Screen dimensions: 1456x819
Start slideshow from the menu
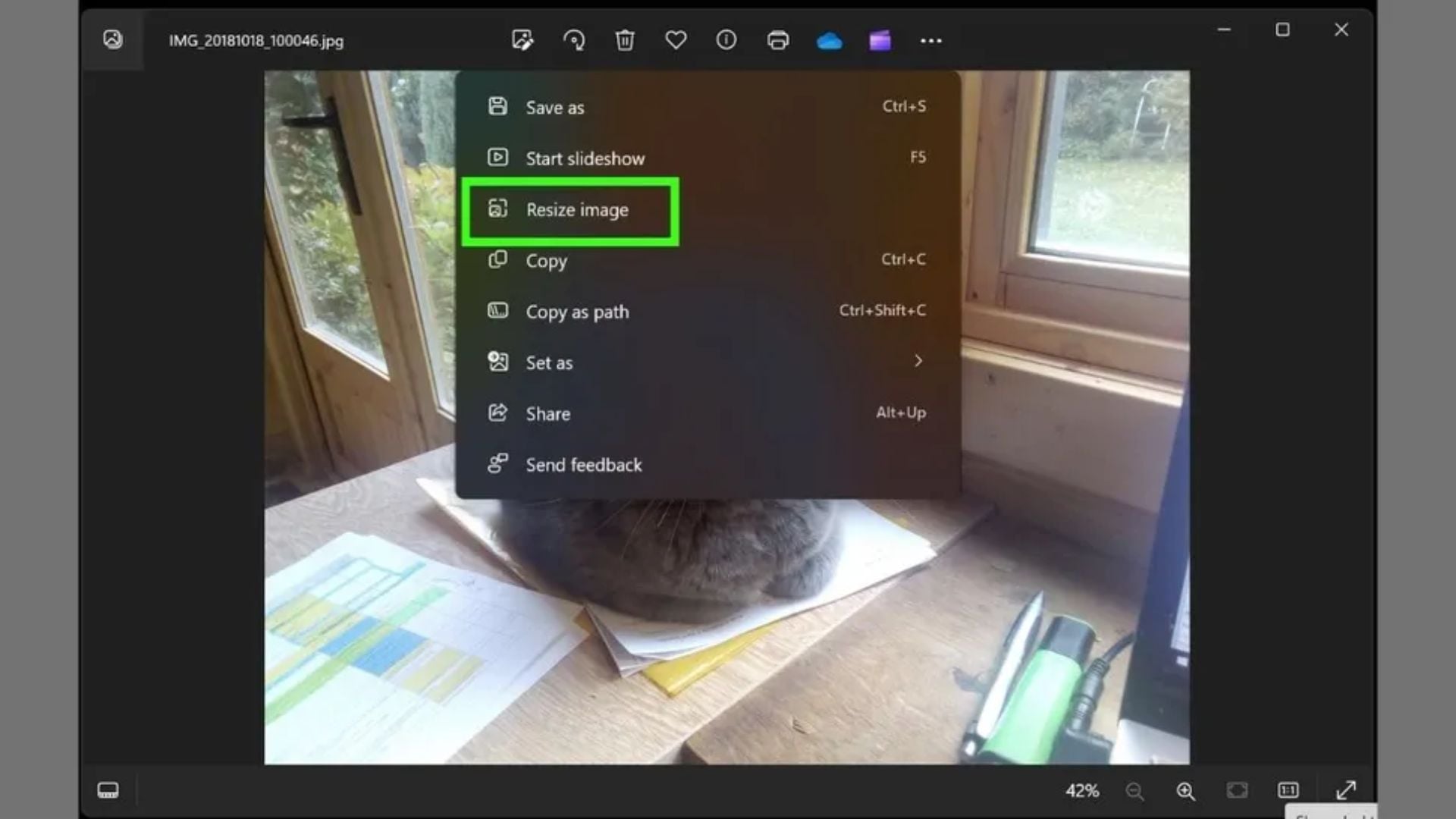[585, 158]
